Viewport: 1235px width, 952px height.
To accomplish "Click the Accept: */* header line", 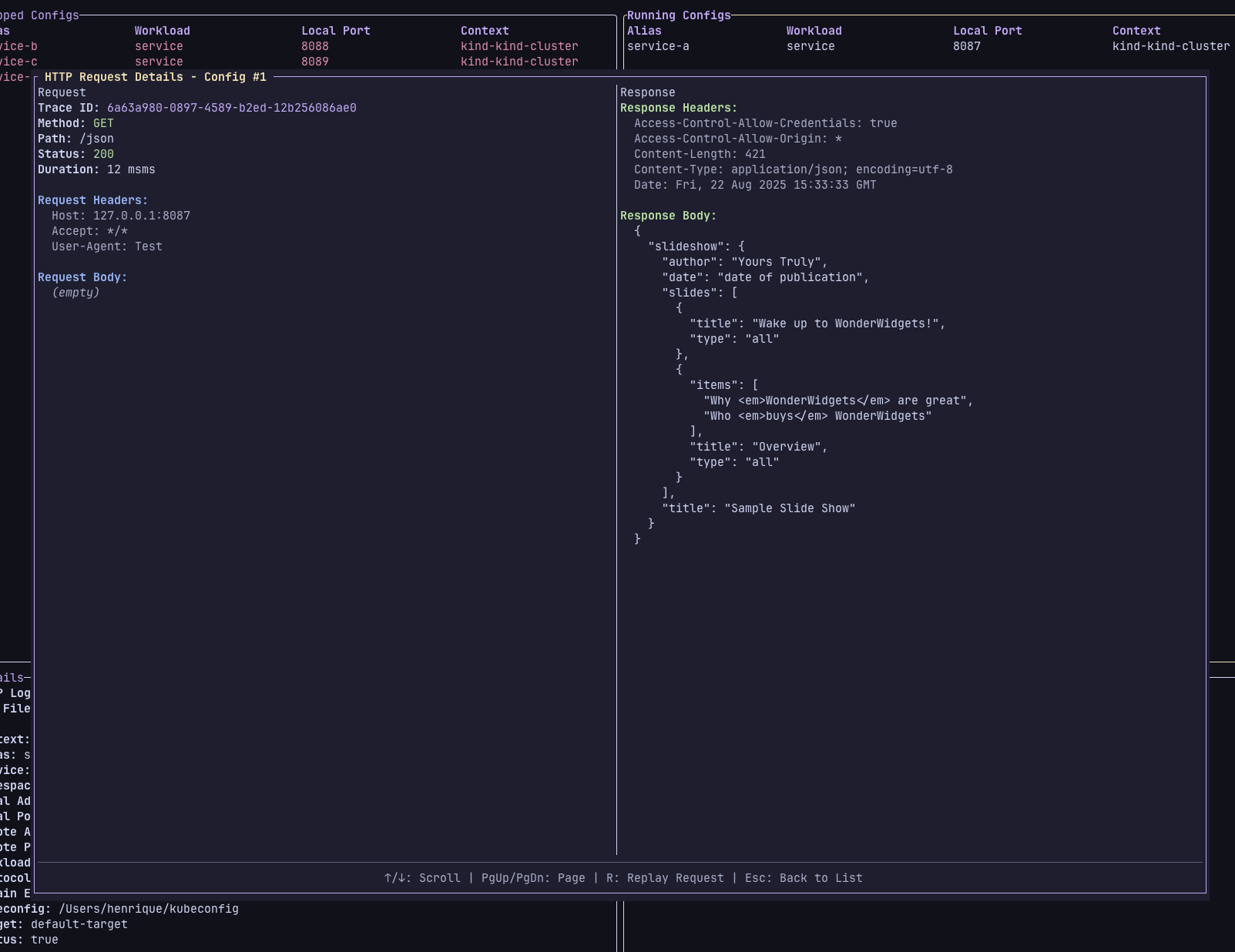I will tap(89, 231).
